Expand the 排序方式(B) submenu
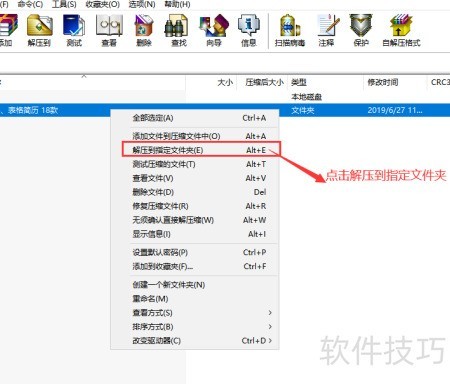The width and height of the screenshot is (450, 384). [x=195, y=327]
